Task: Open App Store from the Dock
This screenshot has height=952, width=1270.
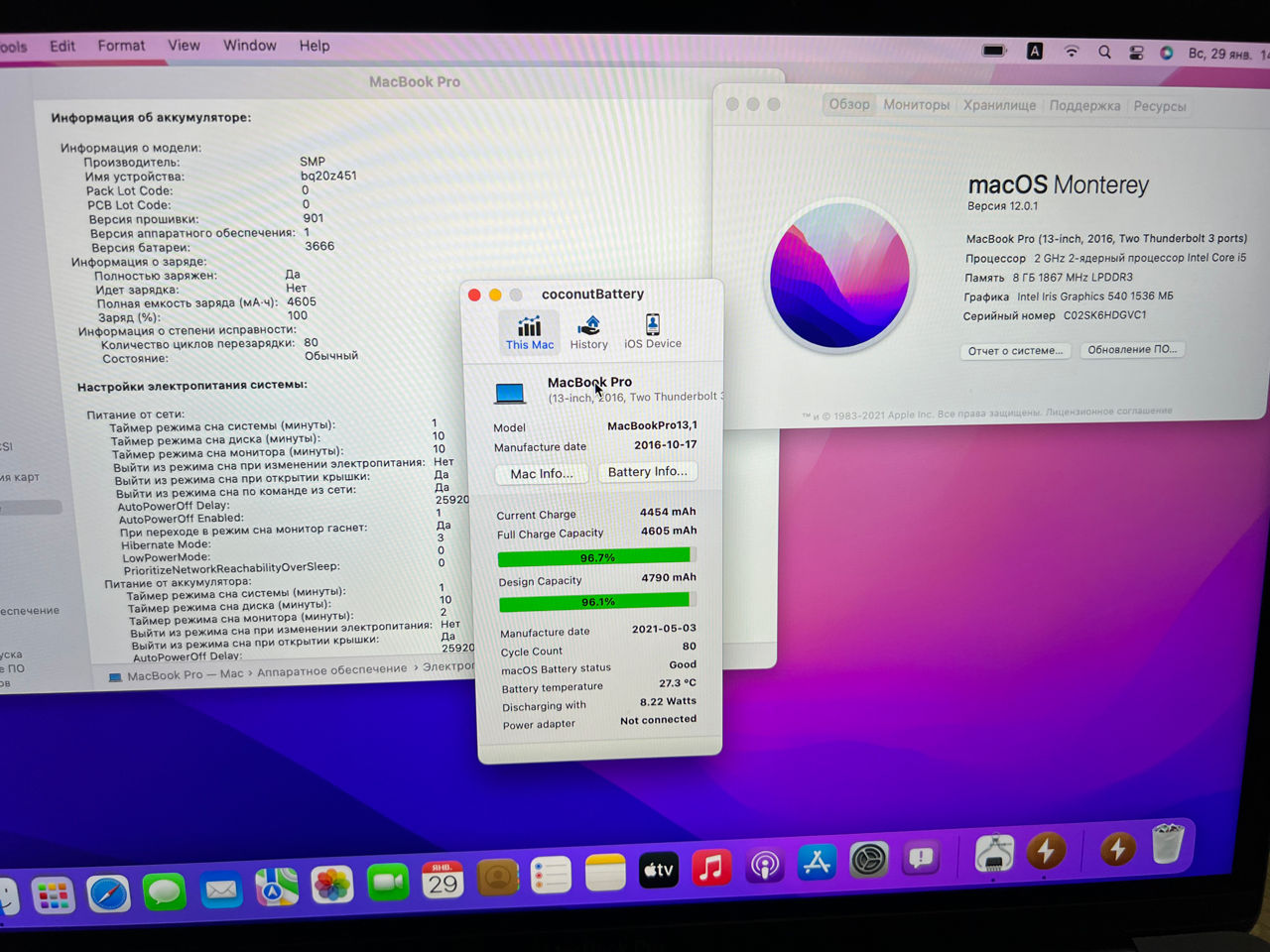Action: 817,862
